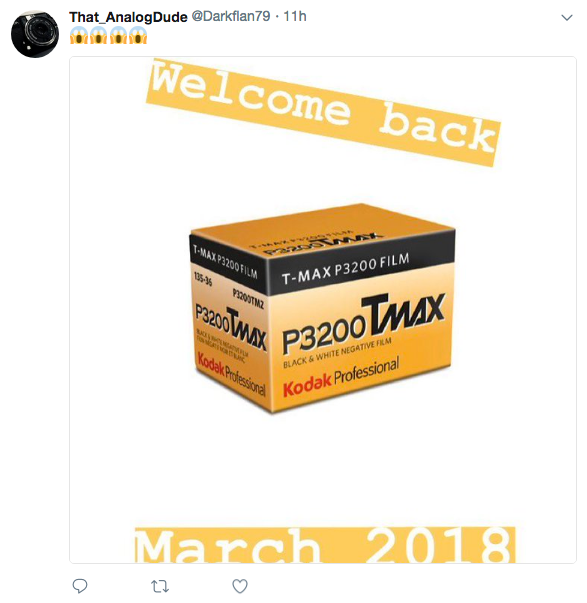Open the Kodak T-MAX film box image
The width and height of the screenshot is (587, 603).
point(322,310)
